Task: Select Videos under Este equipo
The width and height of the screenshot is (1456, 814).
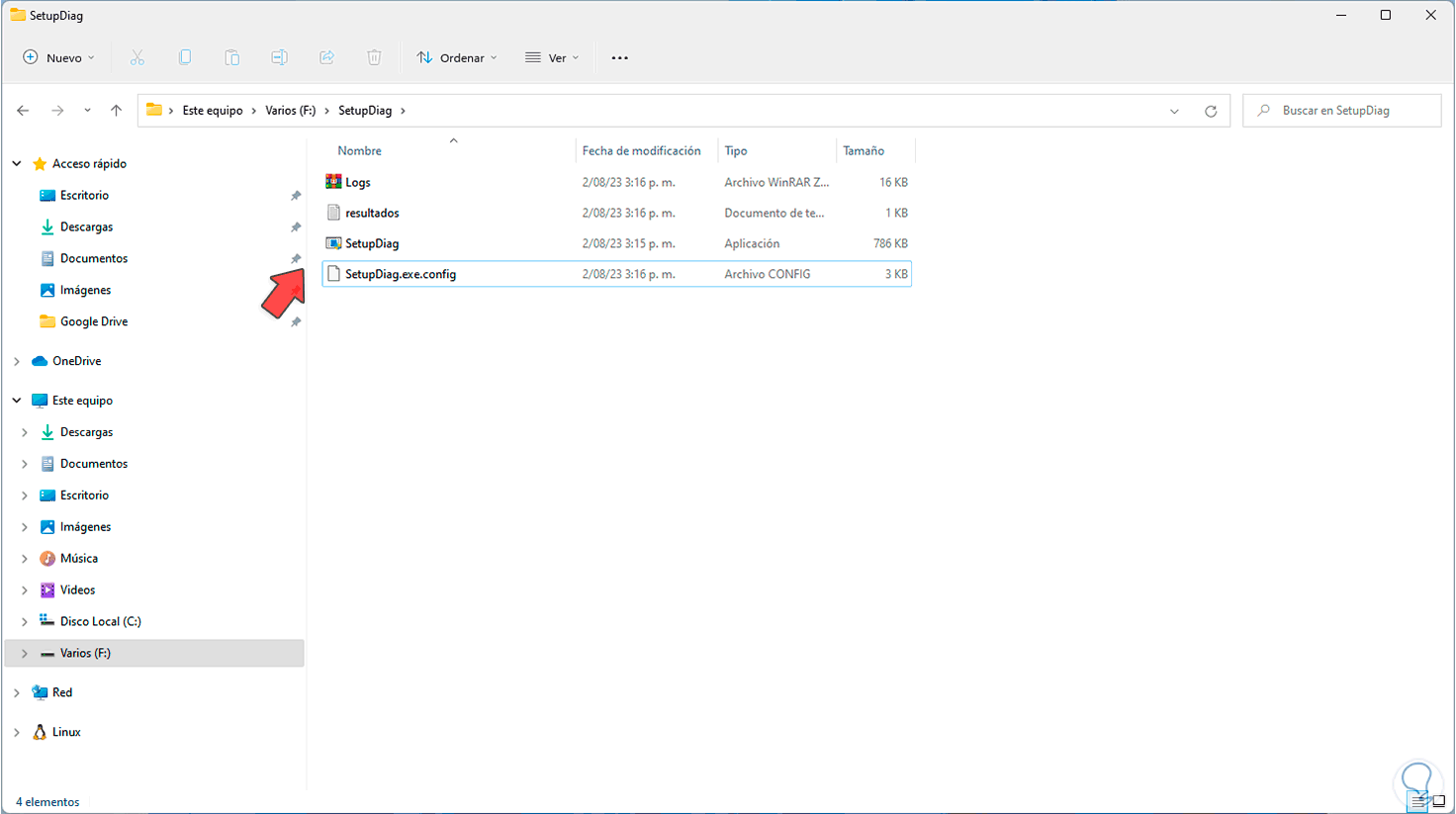Action: (77, 589)
